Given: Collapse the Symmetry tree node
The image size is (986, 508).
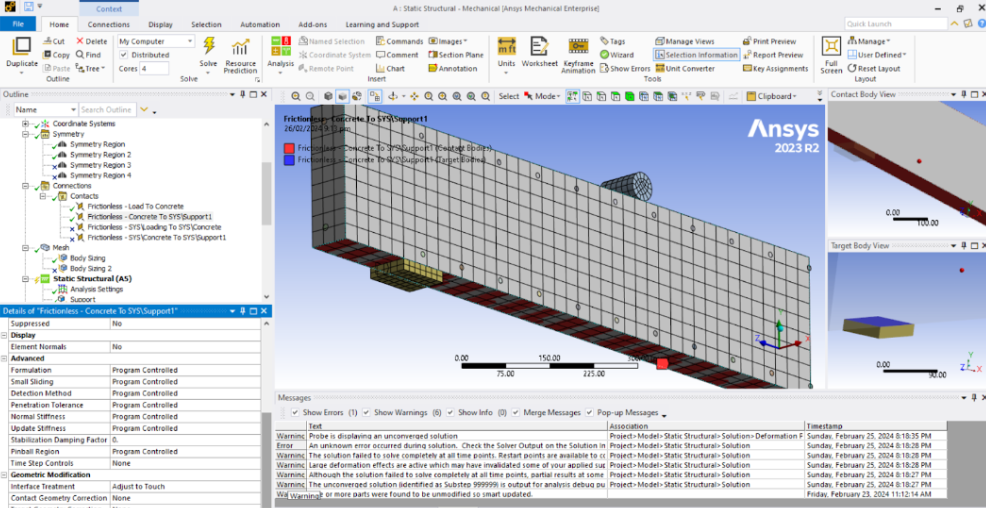Looking at the screenshot, I should coord(26,134).
